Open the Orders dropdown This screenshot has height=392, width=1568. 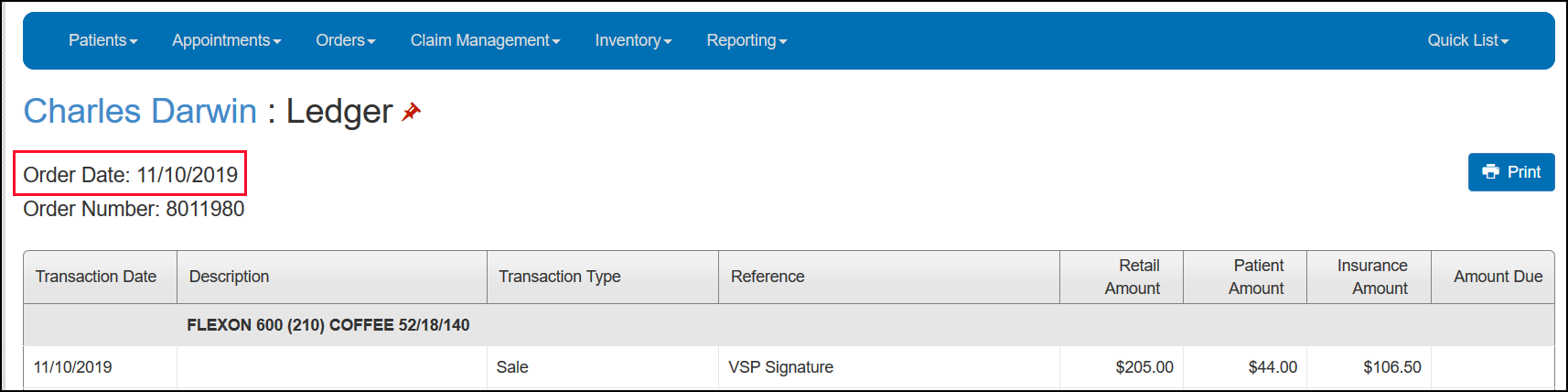point(346,40)
